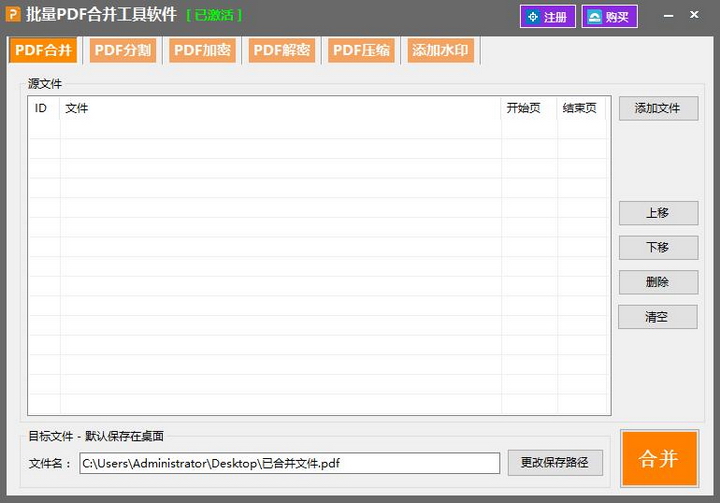
Task: Open the 注册 registration button
Action: tap(547, 17)
